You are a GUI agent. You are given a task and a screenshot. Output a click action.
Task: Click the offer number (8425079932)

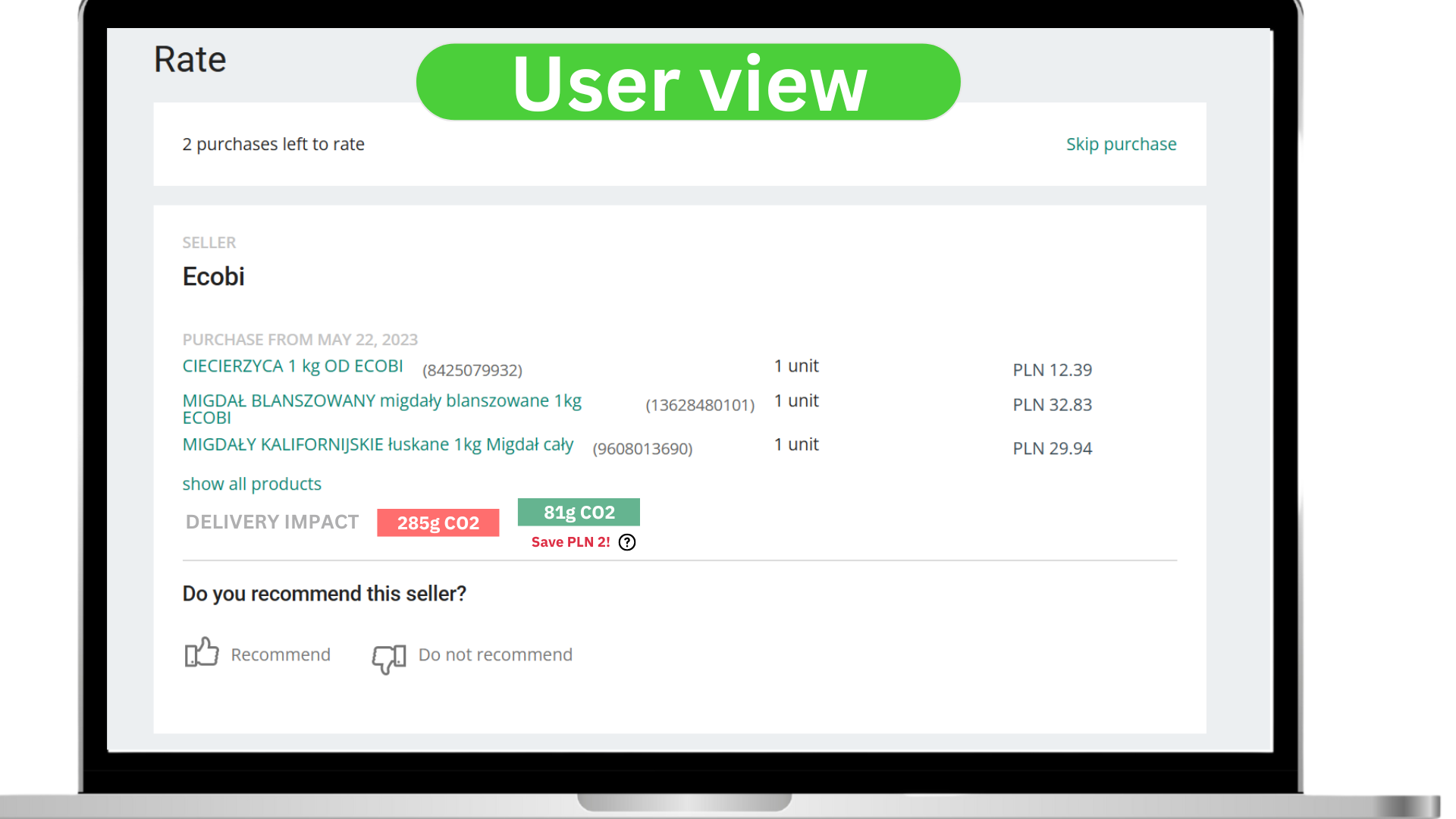472,370
